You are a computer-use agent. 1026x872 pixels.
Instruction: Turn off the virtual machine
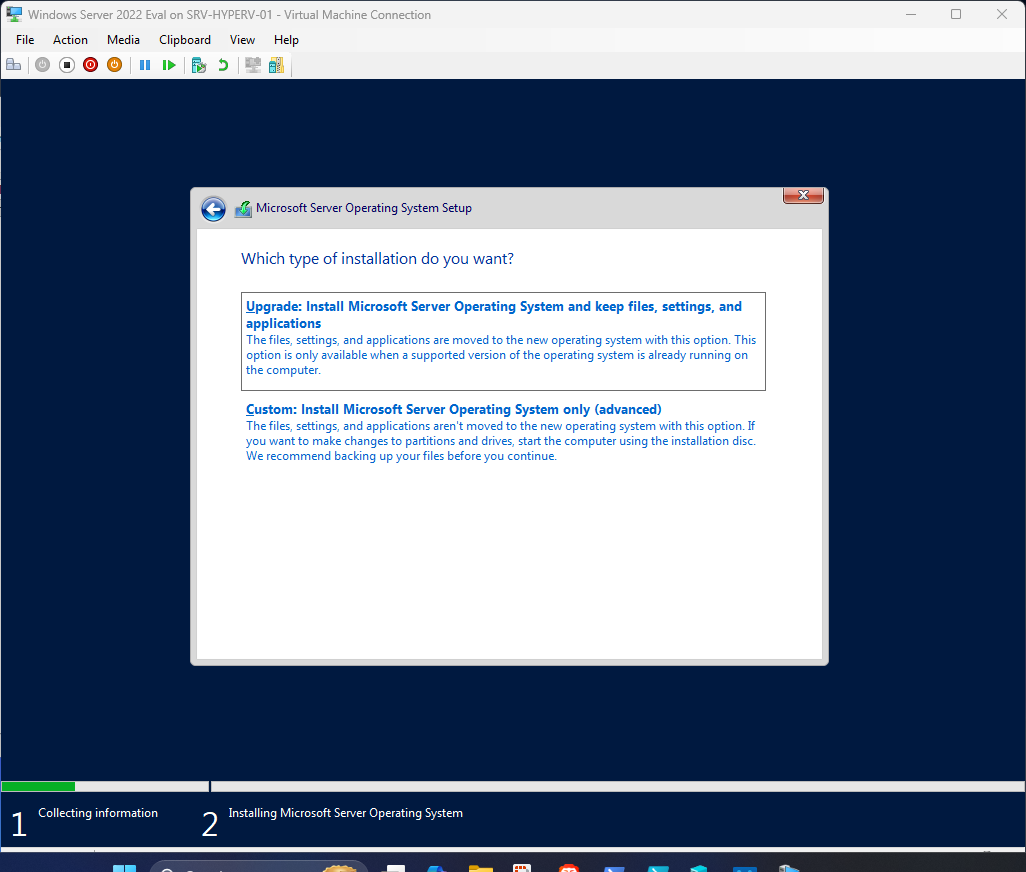(x=66, y=64)
